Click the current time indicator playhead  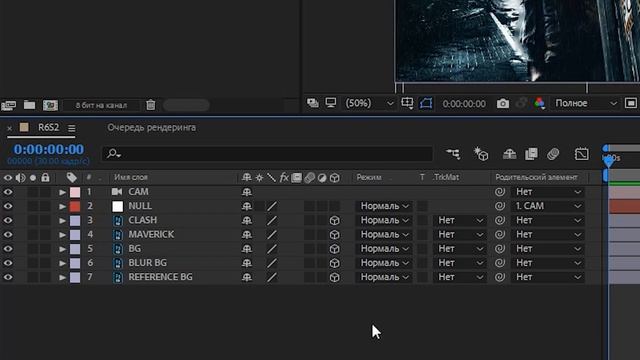608,161
